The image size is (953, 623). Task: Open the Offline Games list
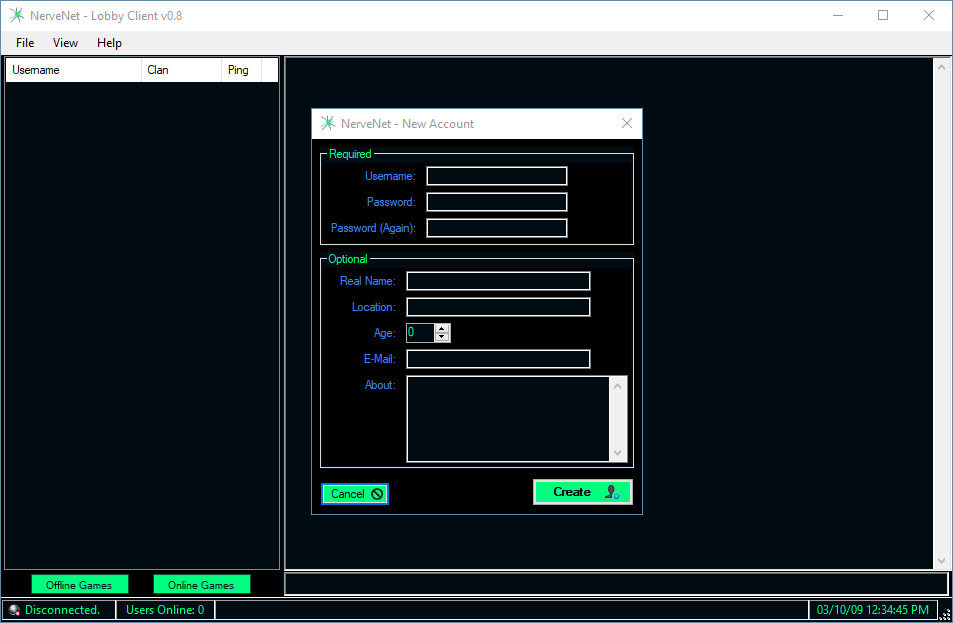point(79,585)
